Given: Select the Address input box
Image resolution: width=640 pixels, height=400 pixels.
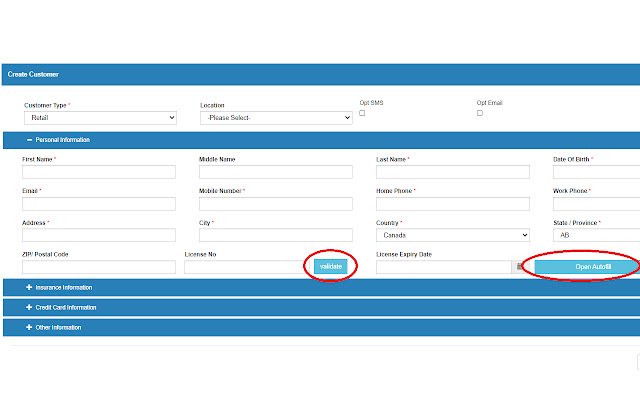Looking at the screenshot, I should click(x=99, y=235).
